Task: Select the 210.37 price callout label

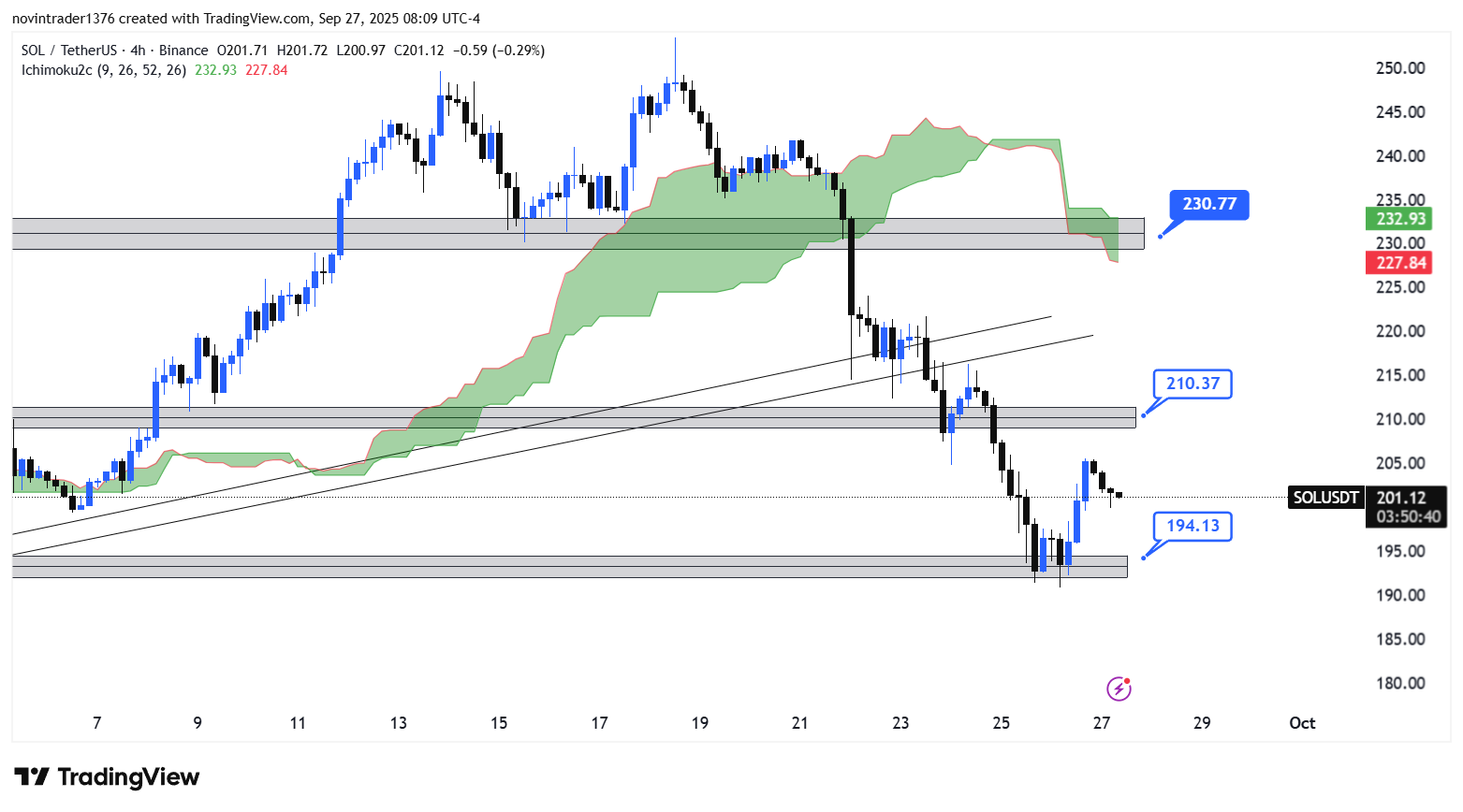Action: (x=1192, y=384)
